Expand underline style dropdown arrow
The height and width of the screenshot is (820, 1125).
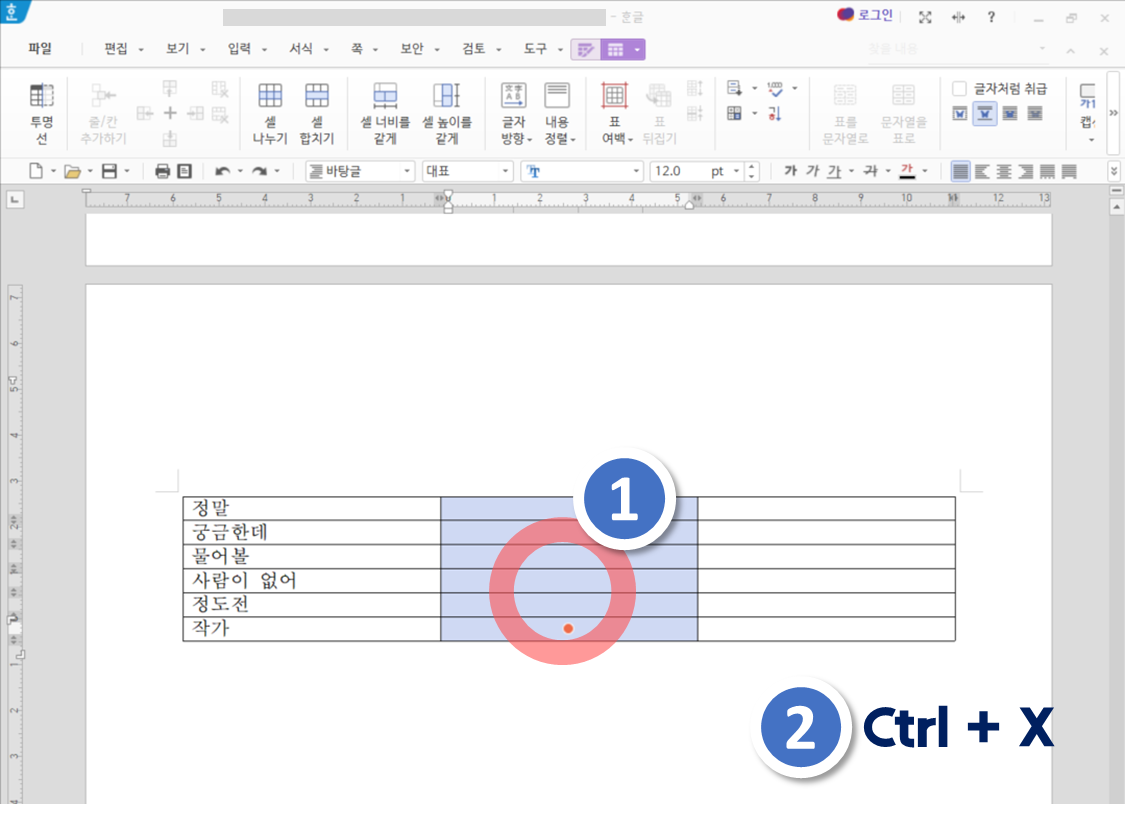coord(852,171)
